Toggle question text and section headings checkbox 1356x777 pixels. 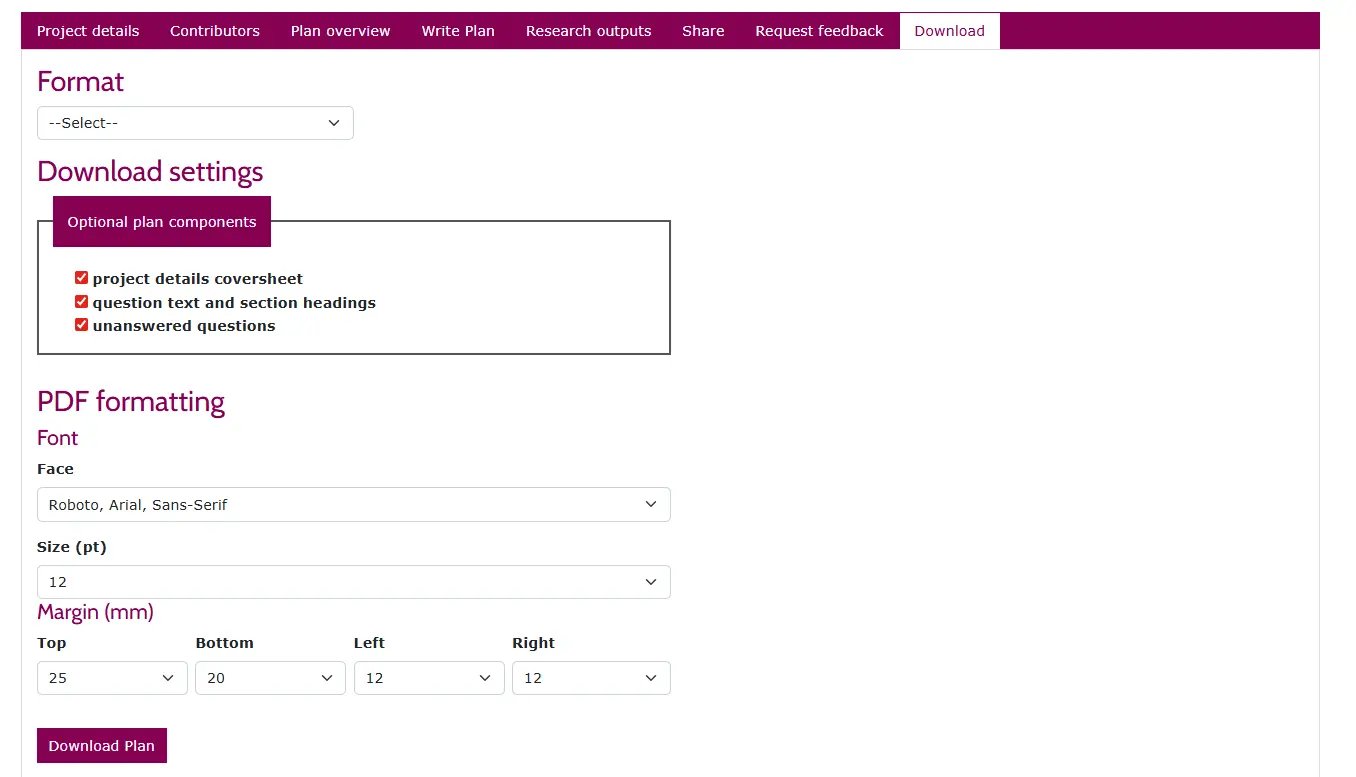pyautogui.click(x=82, y=302)
